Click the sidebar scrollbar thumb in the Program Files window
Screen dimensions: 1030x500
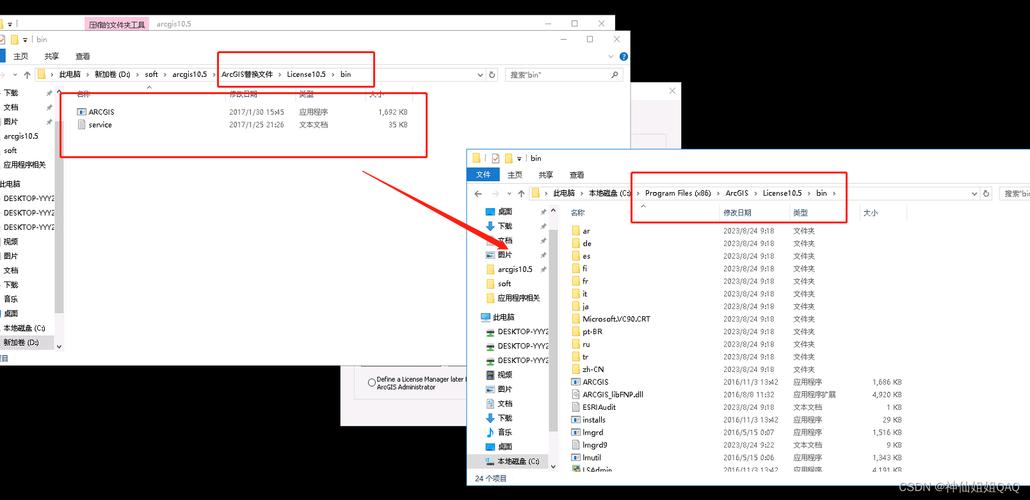[553, 329]
